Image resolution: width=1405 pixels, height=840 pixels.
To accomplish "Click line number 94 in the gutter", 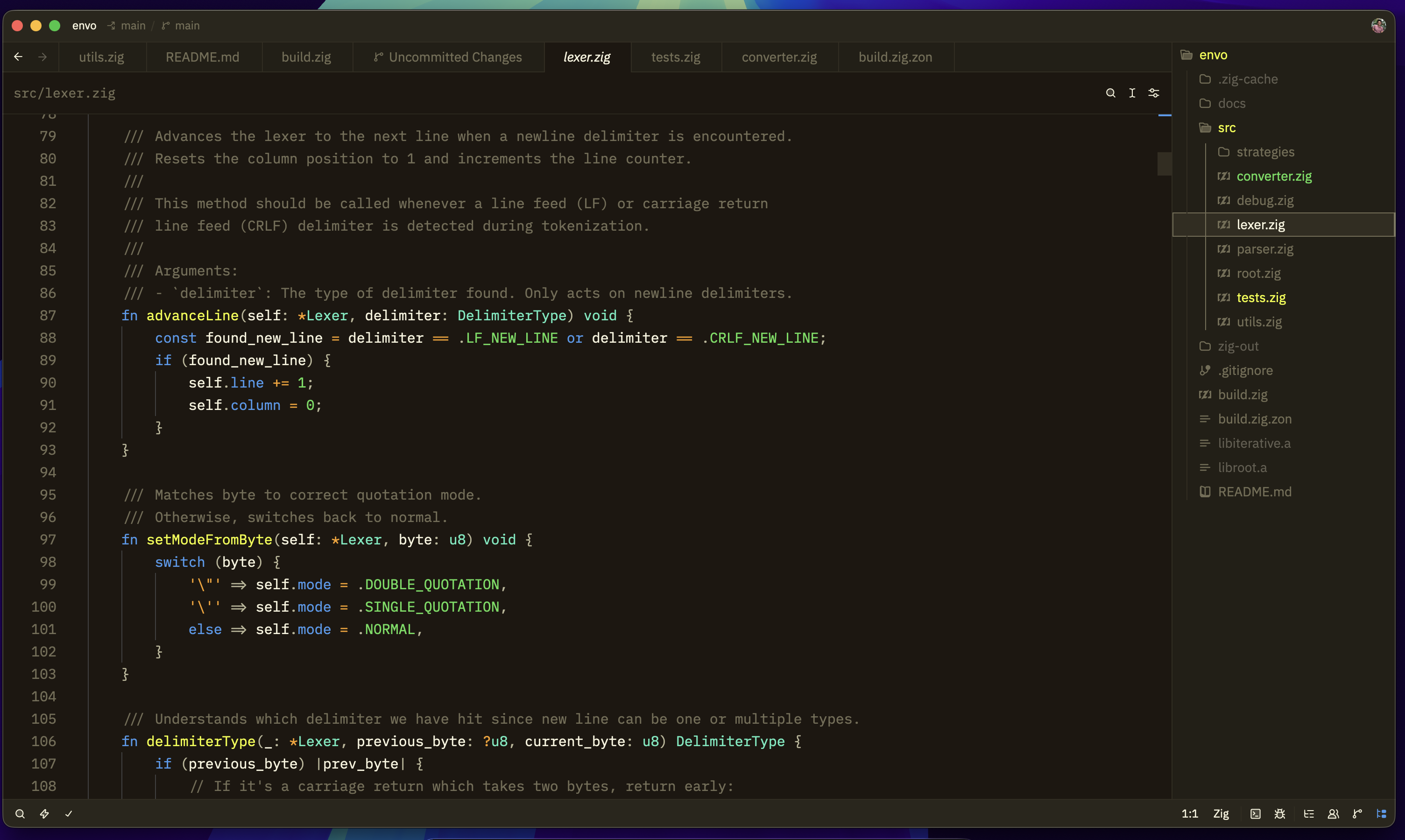I will tap(48, 472).
